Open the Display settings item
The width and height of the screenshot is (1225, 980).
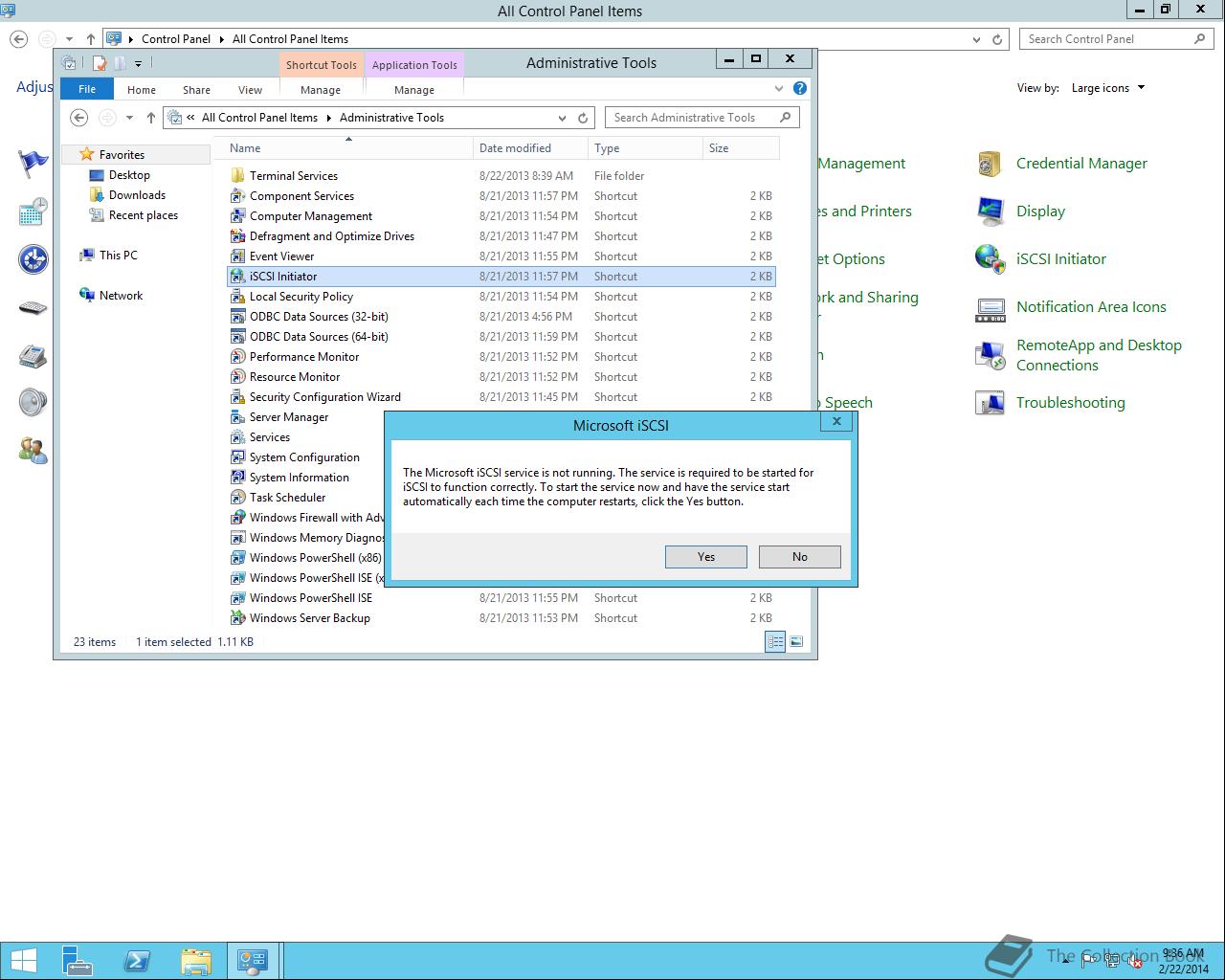(x=1041, y=212)
